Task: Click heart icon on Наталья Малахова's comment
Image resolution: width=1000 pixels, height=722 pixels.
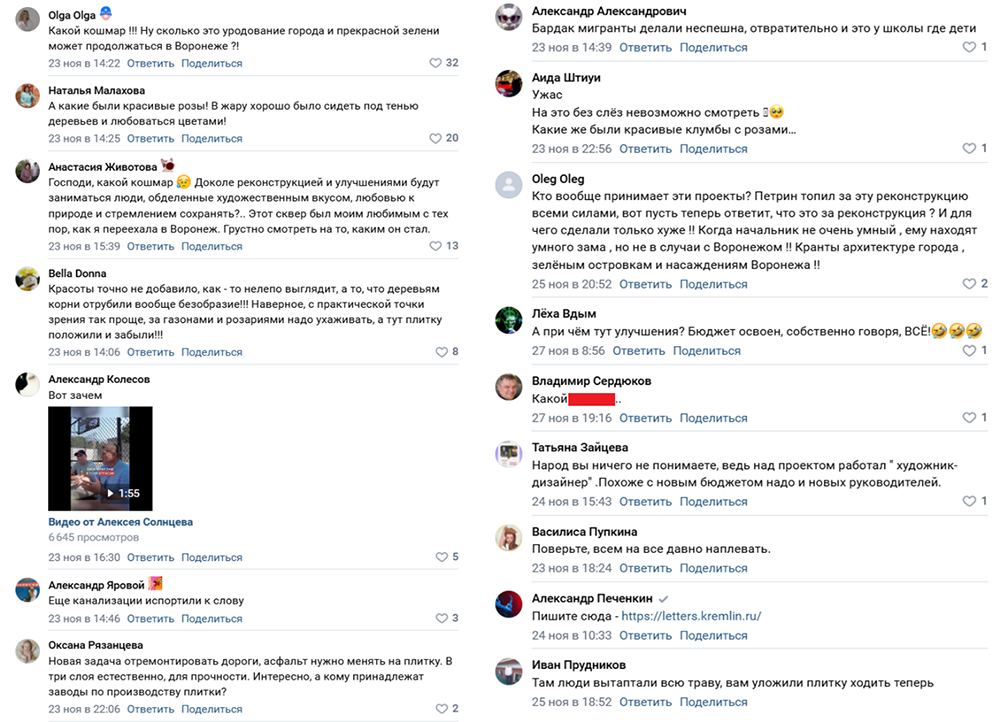Action: point(435,138)
